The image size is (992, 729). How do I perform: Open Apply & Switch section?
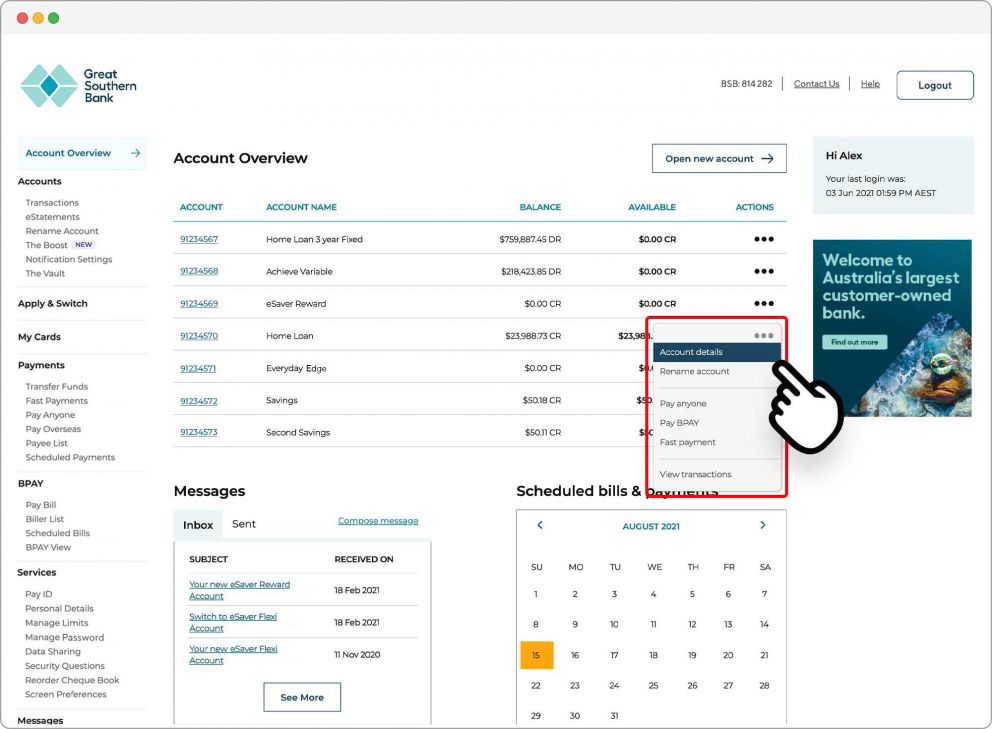point(53,304)
